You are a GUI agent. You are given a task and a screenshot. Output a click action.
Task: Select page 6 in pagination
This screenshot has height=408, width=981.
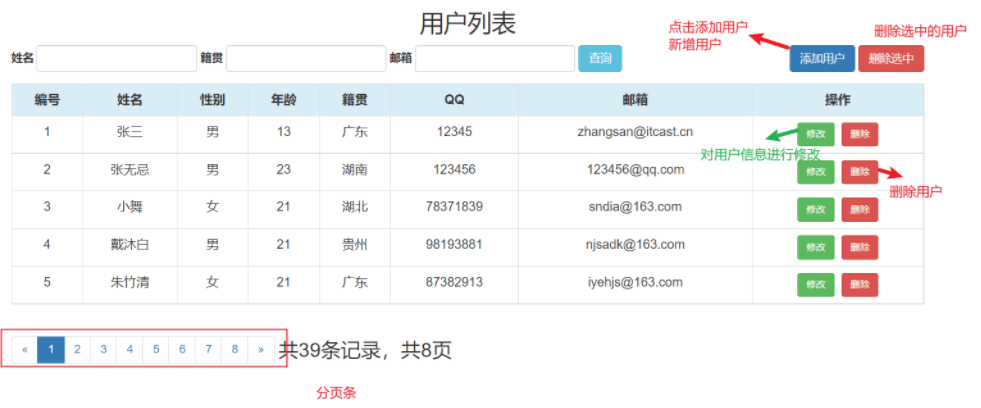pos(183,350)
